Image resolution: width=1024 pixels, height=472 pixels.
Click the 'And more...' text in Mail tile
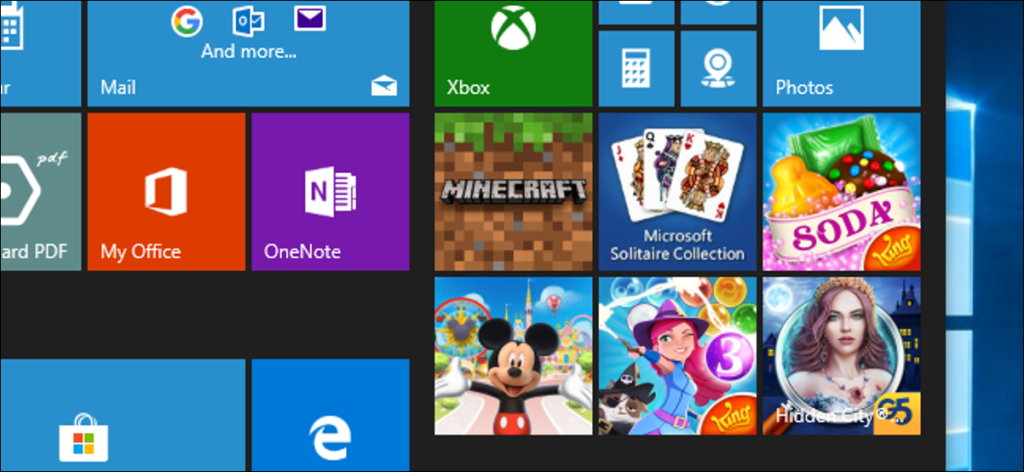click(x=248, y=51)
